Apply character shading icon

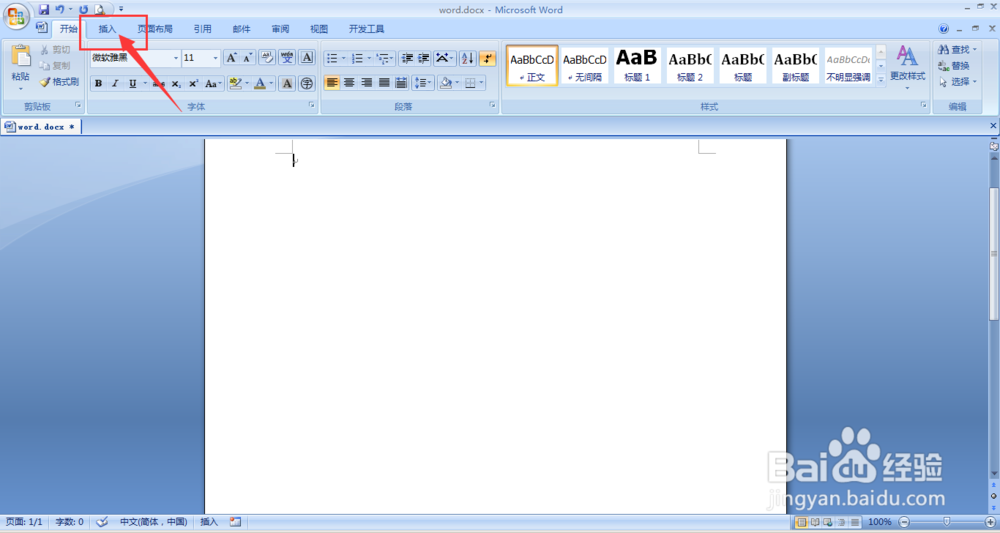pos(287,84)
